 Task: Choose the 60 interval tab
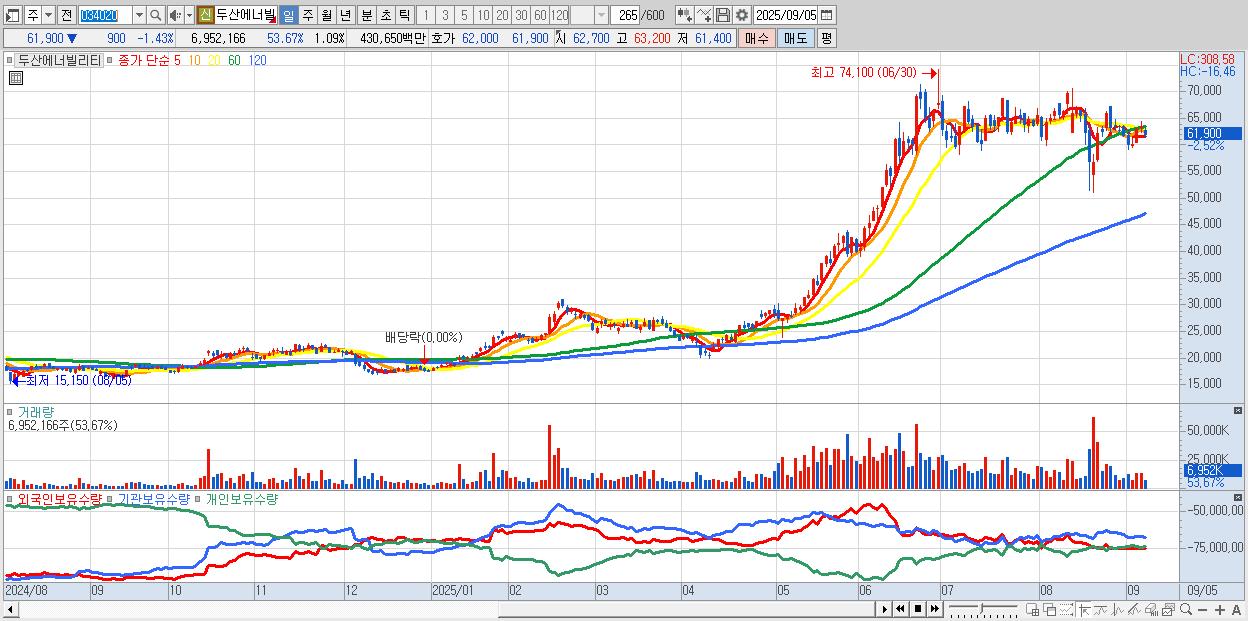point(540,16)
